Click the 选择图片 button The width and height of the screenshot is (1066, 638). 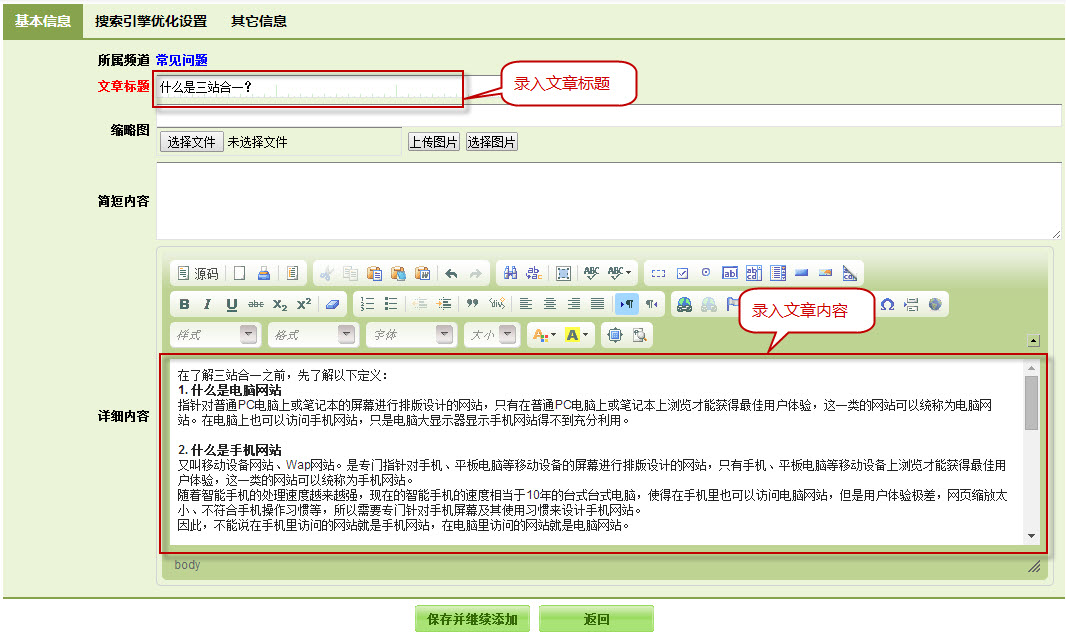492,141
